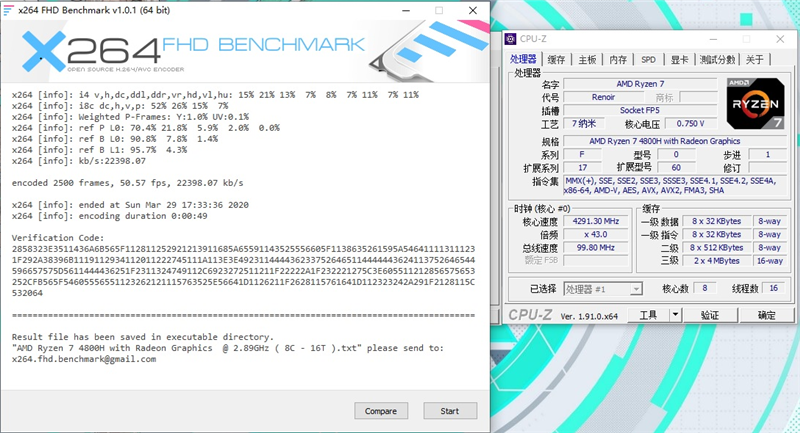
Task: Click the AMD Ryzen 7 logo
Action: pos(755,104)
